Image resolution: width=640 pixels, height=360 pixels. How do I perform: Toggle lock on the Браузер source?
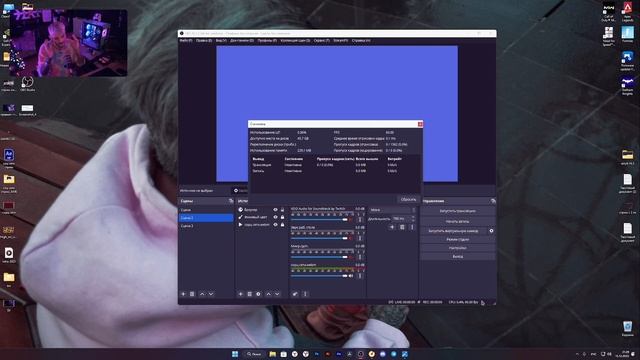click(x=282, y=210)
